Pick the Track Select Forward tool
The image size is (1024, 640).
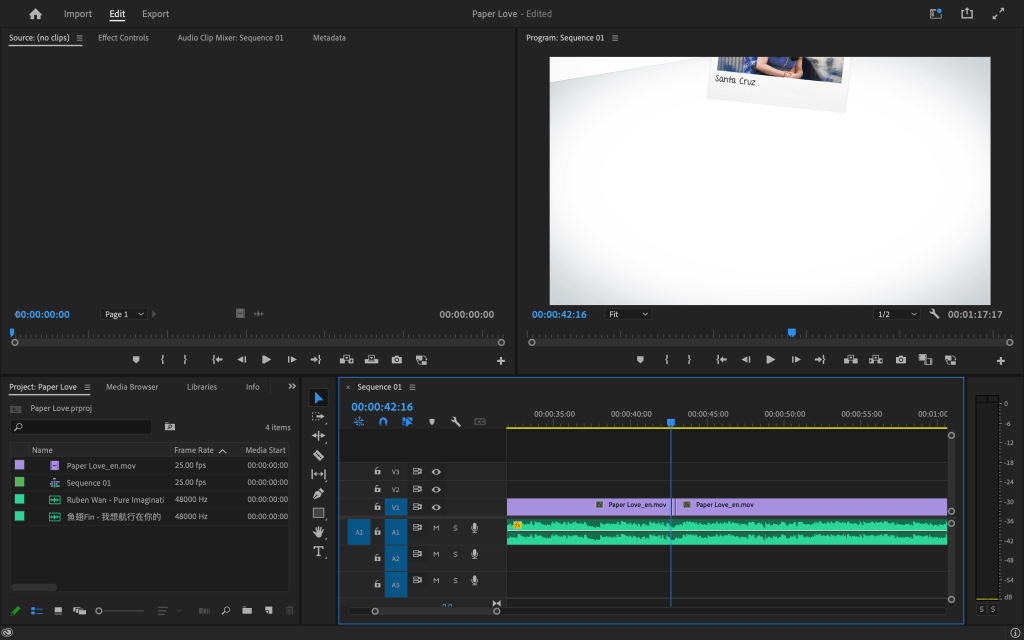319,417
